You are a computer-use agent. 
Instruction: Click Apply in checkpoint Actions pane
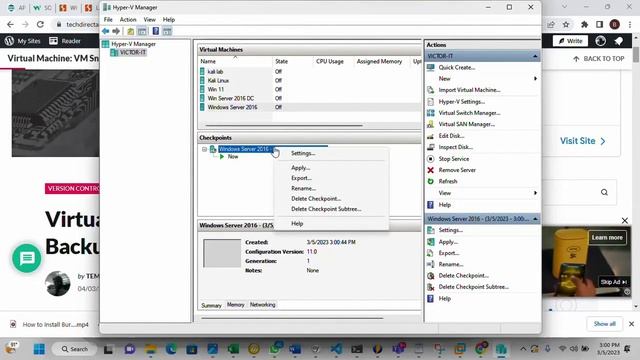click(x=448, y=242)
